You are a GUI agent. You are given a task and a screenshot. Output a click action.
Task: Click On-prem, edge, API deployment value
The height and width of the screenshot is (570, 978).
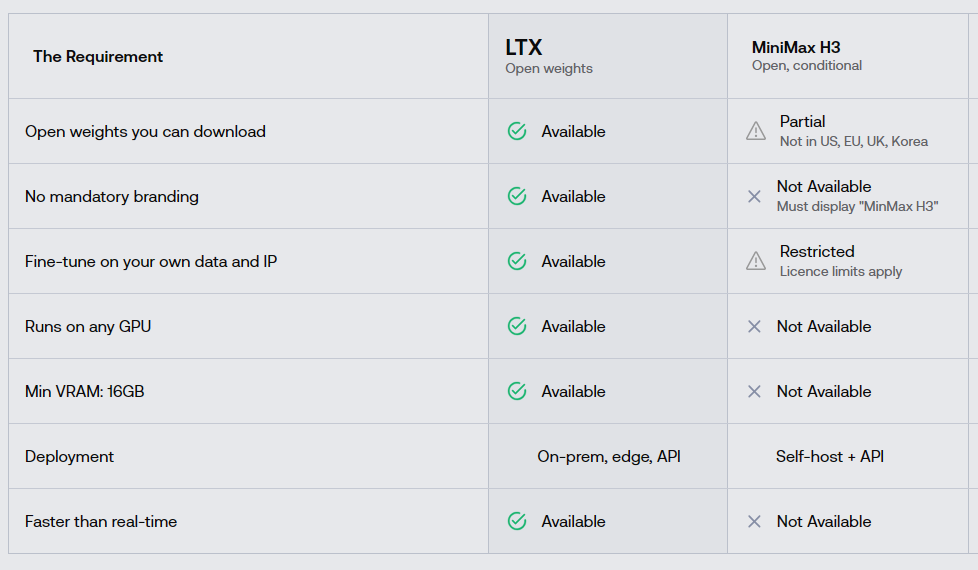(609, 456)
